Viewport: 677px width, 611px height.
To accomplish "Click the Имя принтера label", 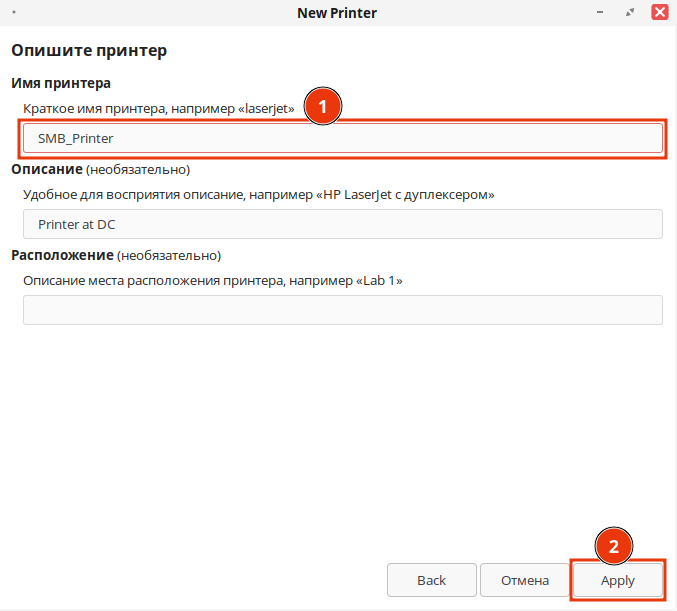I will point(60,83).
